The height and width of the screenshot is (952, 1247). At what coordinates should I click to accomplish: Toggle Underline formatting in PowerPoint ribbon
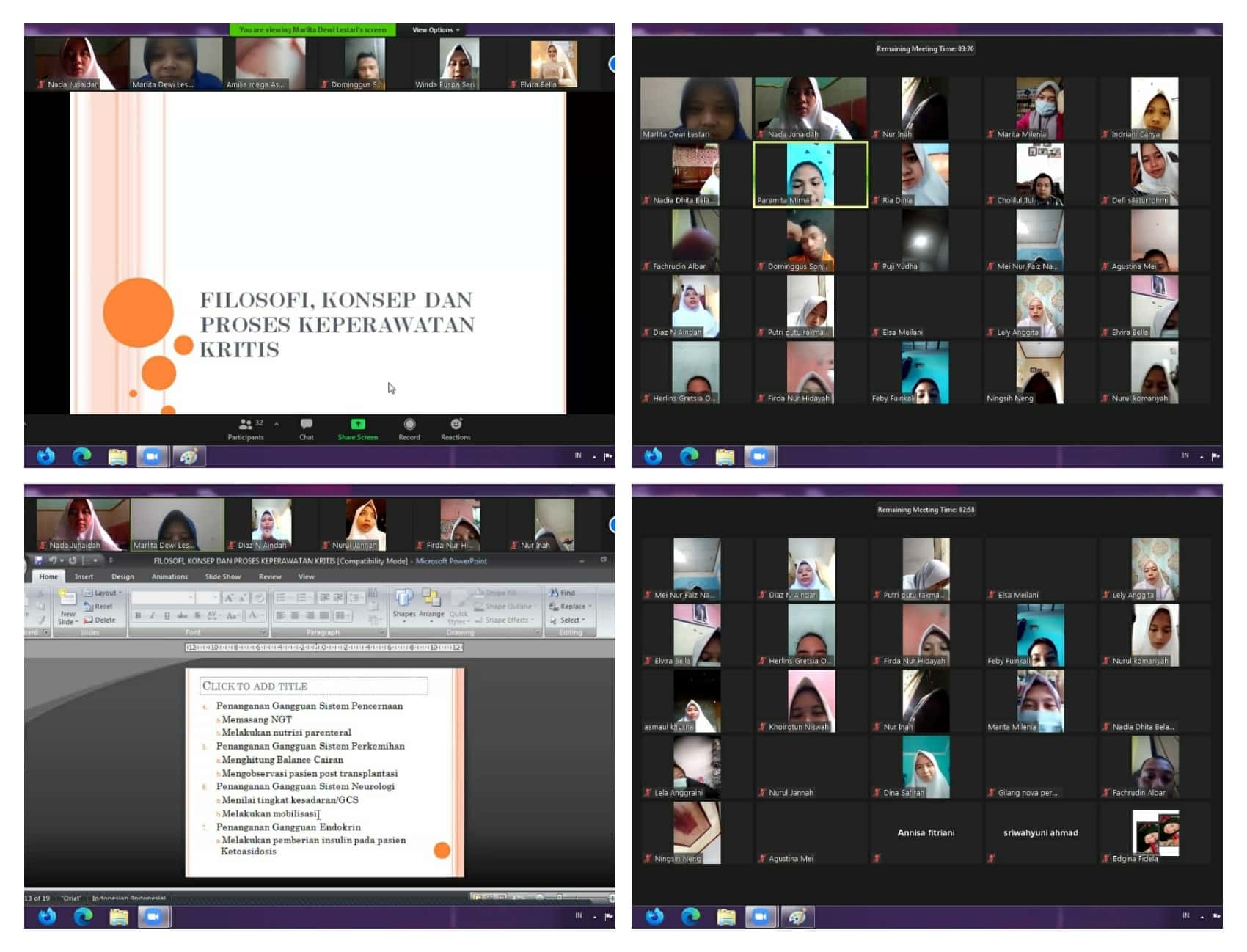[x=167, y=616]
